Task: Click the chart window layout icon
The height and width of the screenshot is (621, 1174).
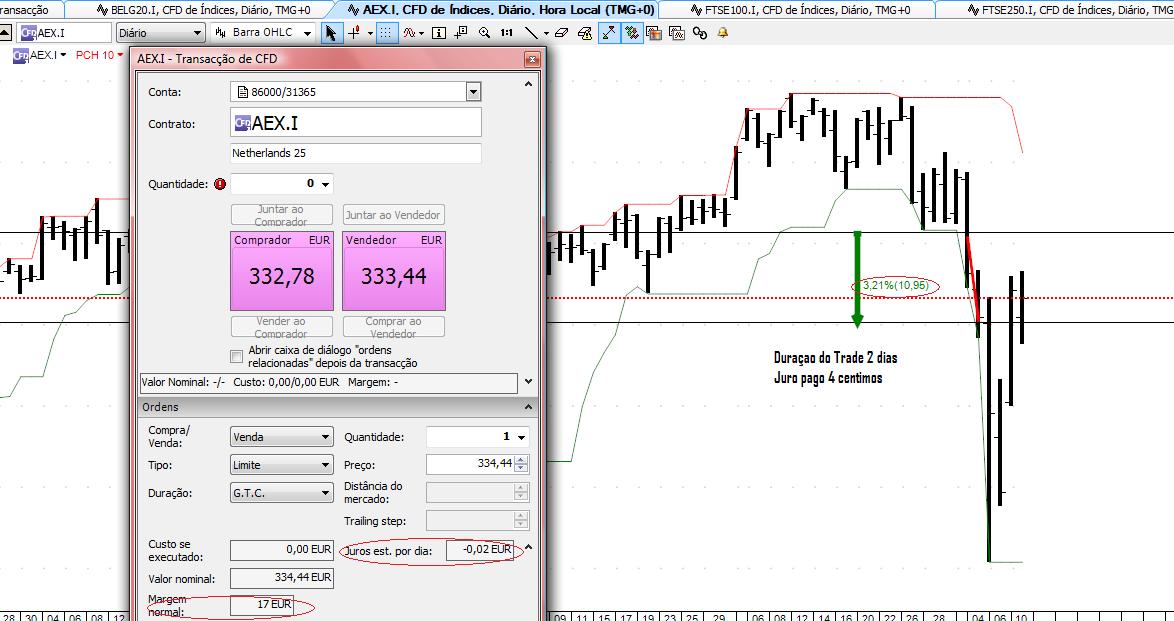Action: (x=677, y=33)
